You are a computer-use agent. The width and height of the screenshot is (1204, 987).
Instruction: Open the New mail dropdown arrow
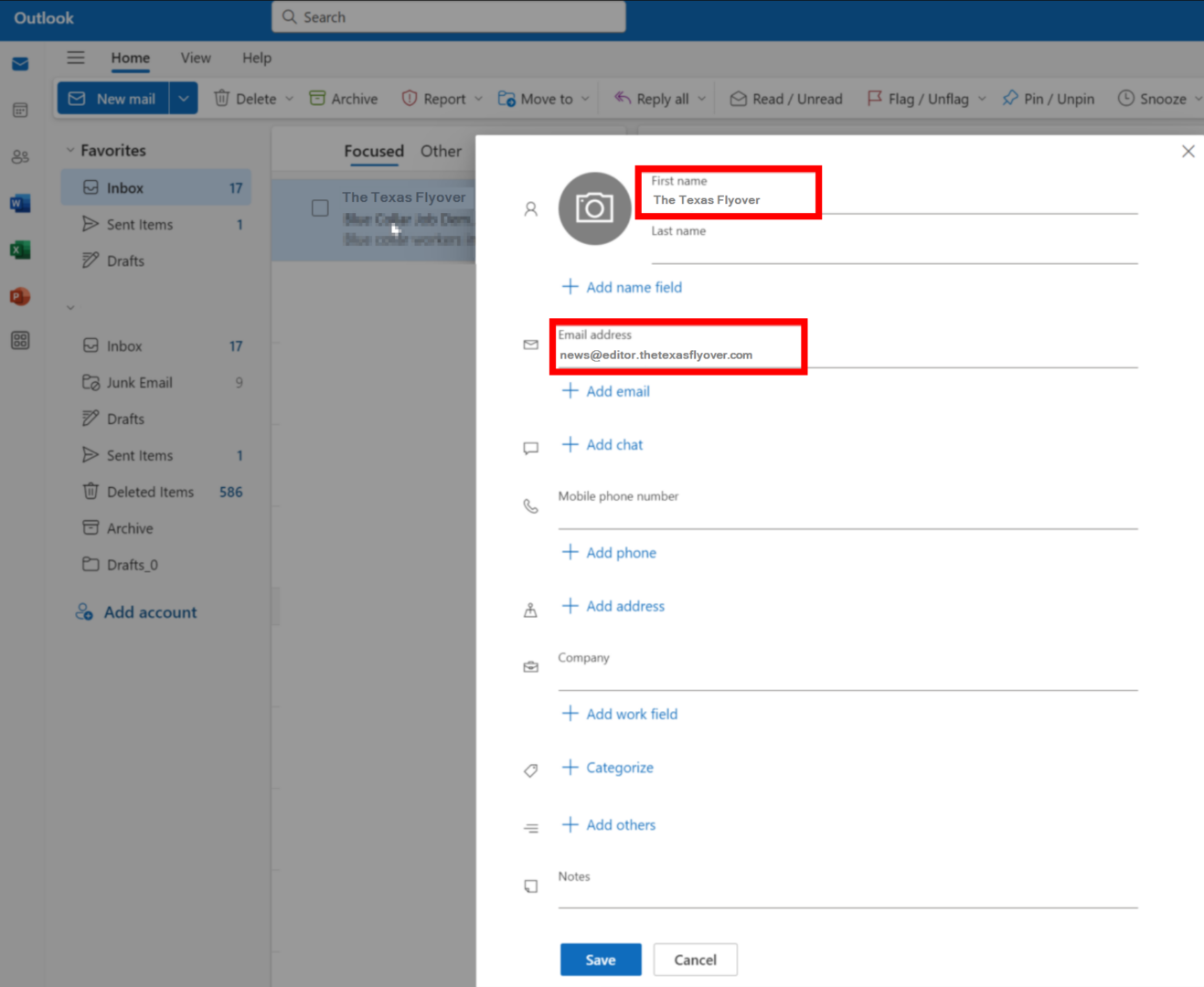point(184,99)
